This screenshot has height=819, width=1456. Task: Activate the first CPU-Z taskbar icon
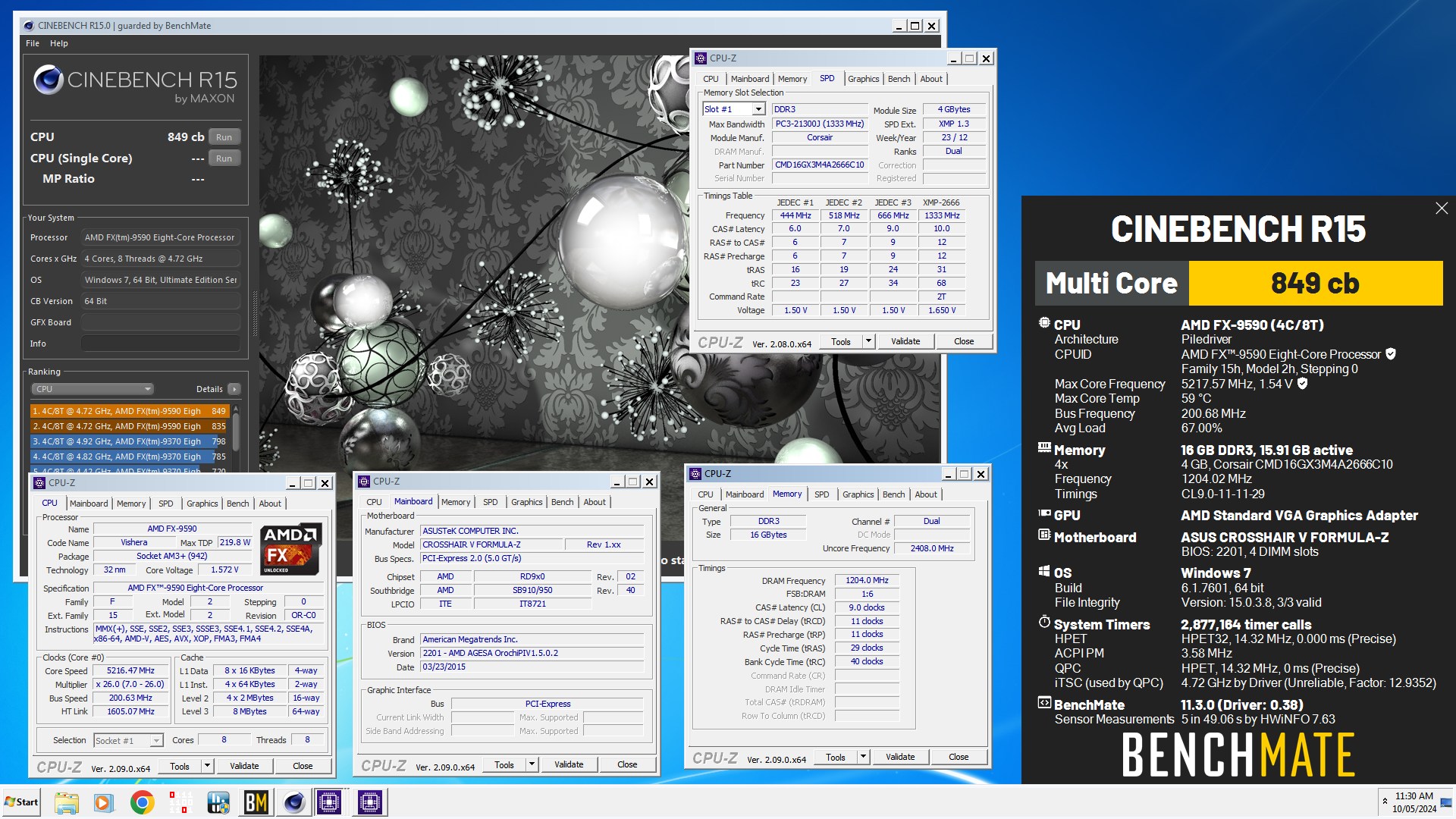(x=330, y=802)
